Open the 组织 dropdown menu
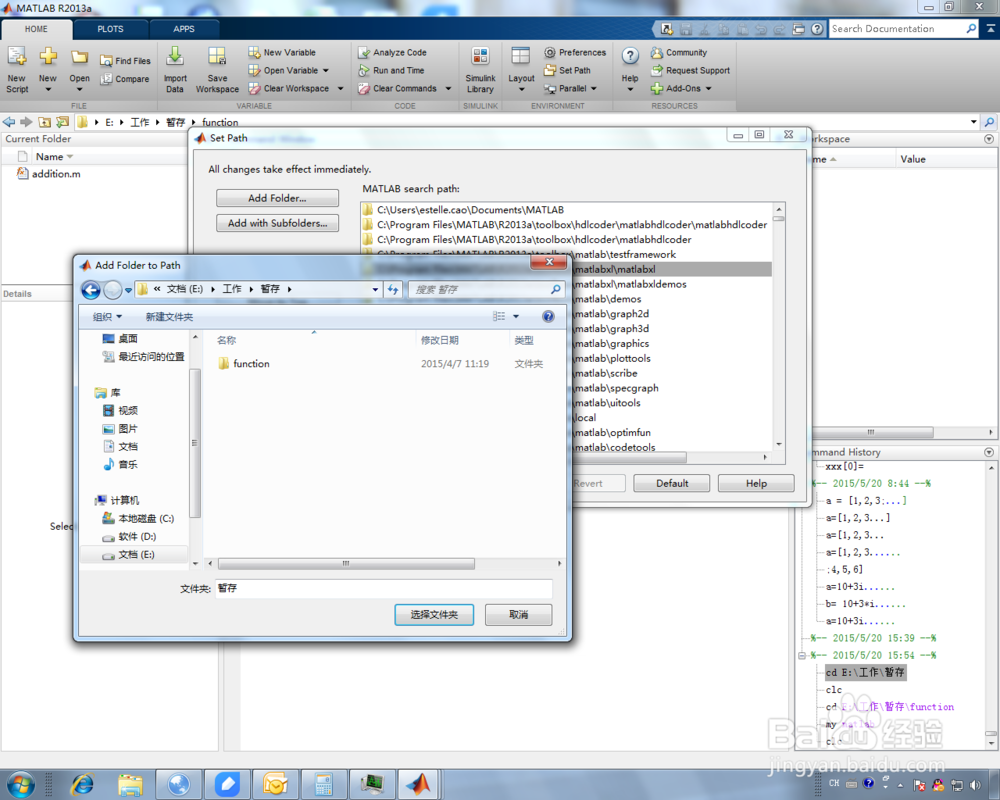This screenshot has width=1000, height=800. coord(107,317)
